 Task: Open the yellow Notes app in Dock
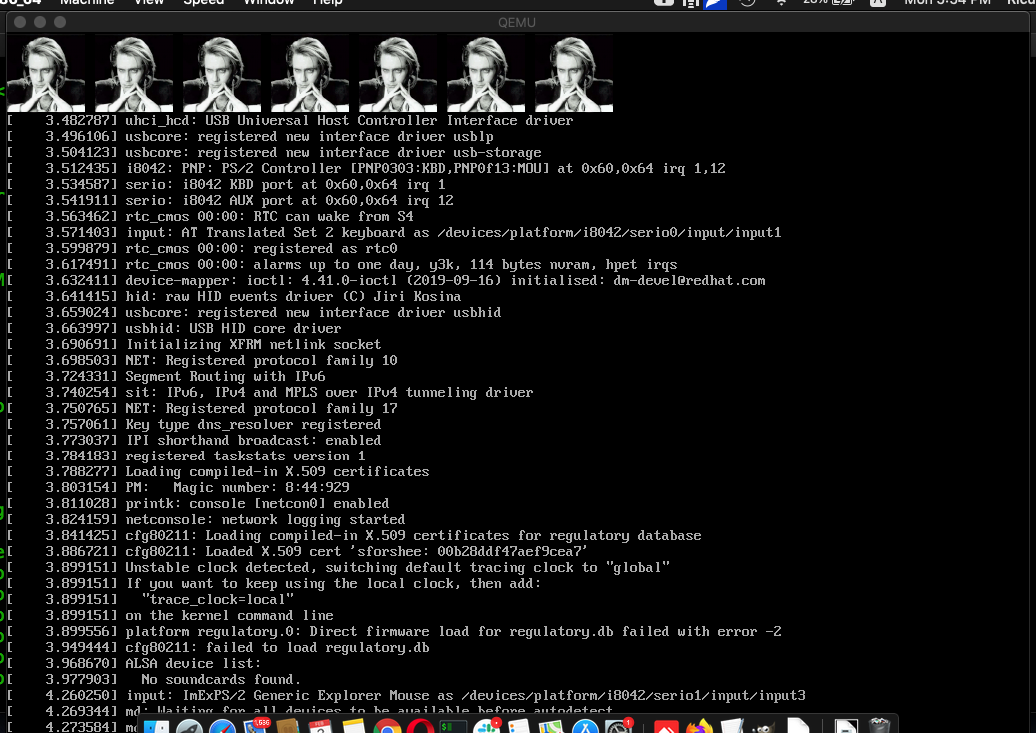354,726
